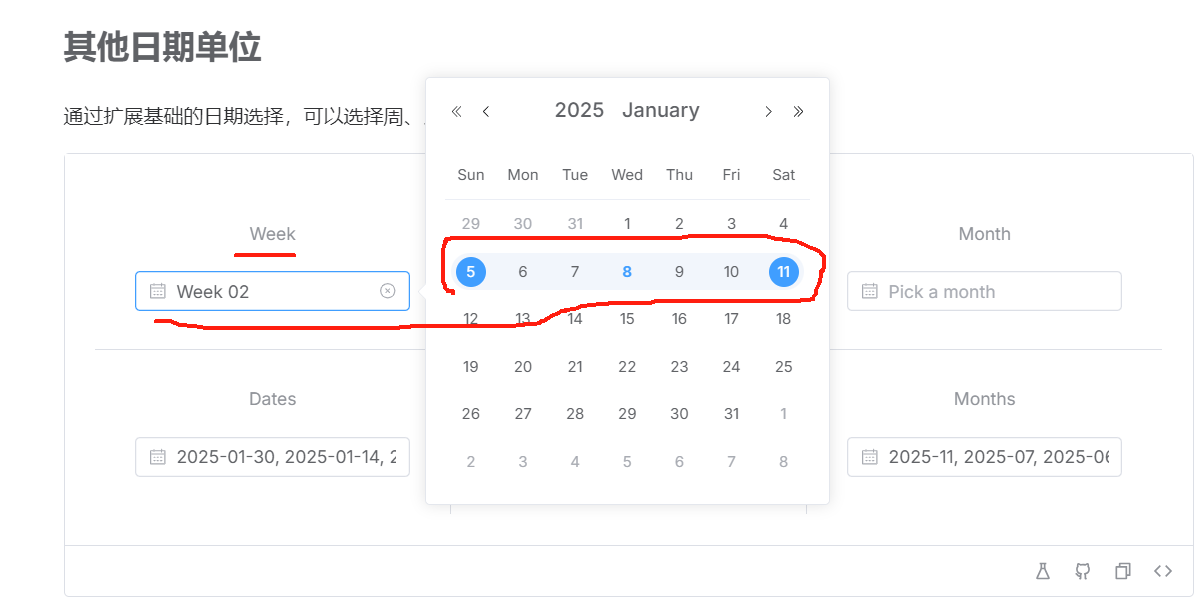Open the flask playground icon
Image resolution: width=1199 pixels, height=612 pixels.
tap(1042, 571)
